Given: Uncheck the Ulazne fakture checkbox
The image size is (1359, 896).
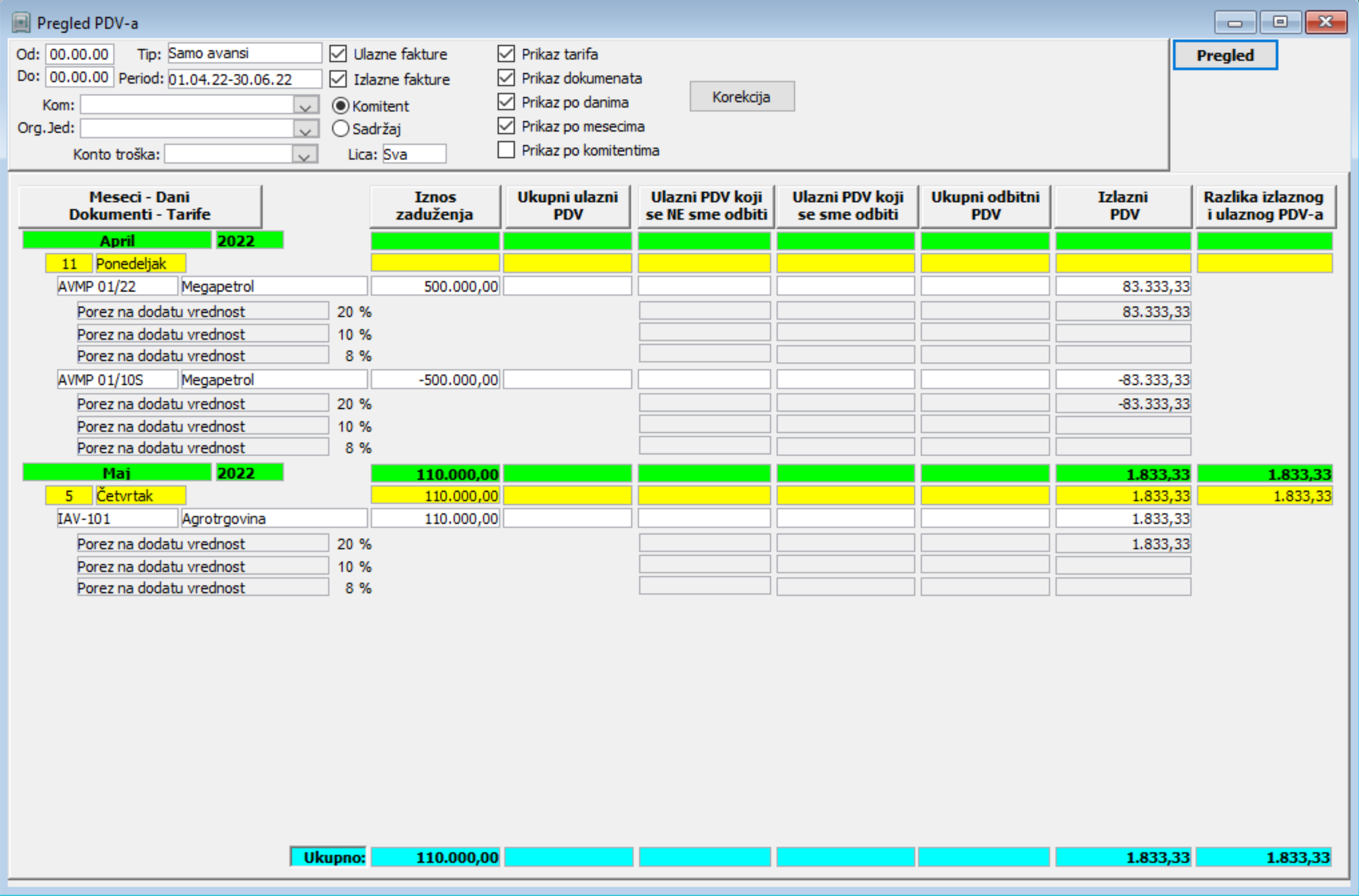Looking at the screenshot, I should pos(338,54).
